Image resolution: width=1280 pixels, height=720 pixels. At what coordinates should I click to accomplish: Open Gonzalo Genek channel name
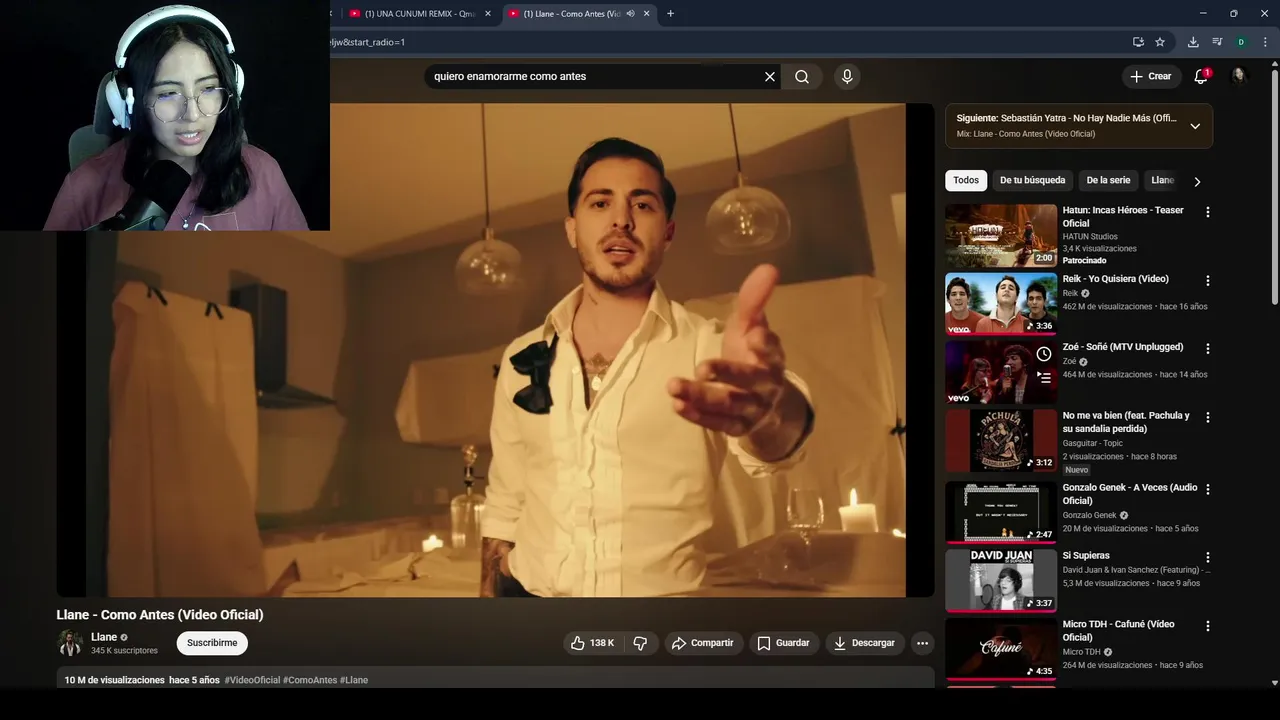1089,515
